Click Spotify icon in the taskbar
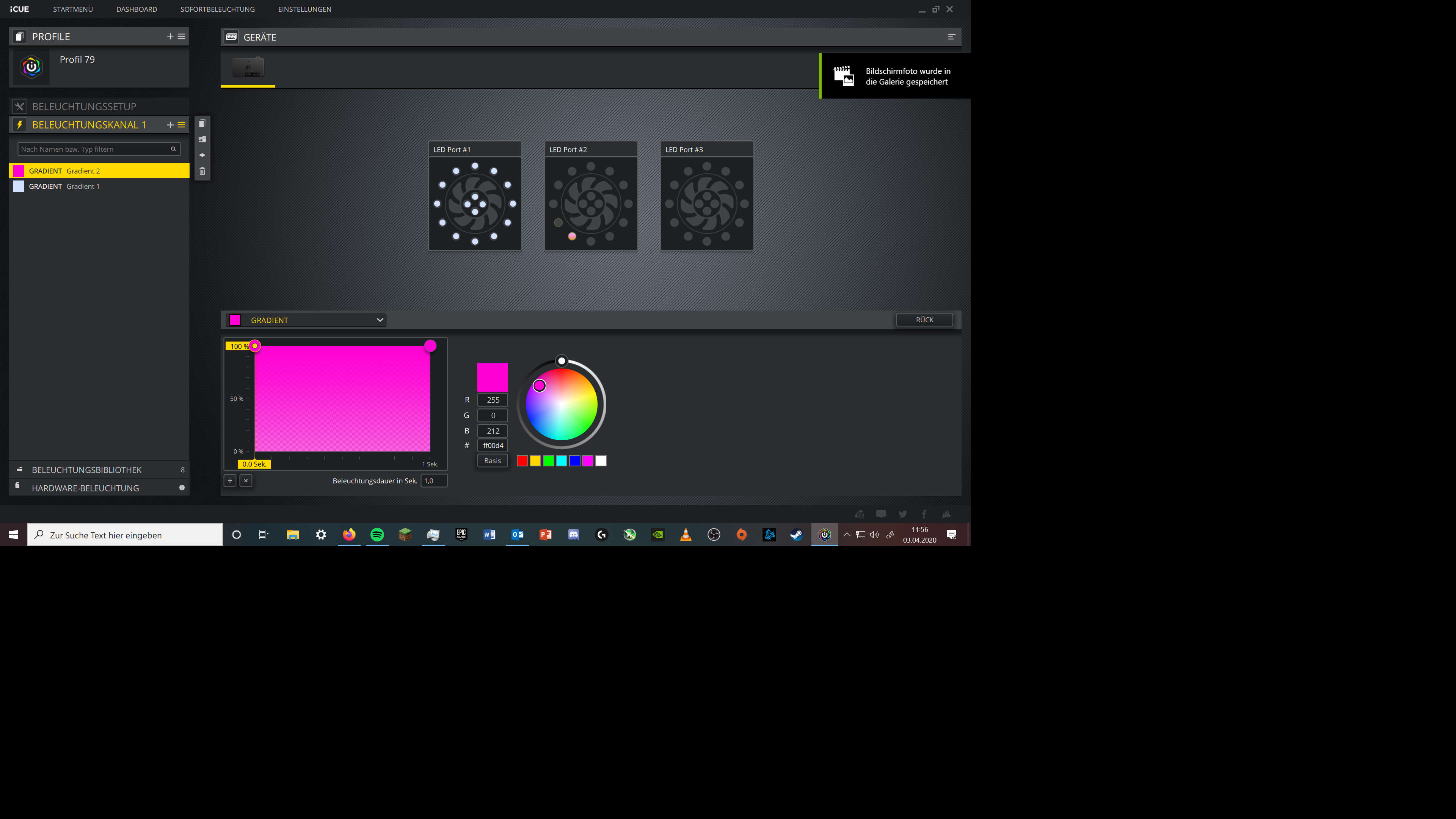 click(x=377, y=535)
